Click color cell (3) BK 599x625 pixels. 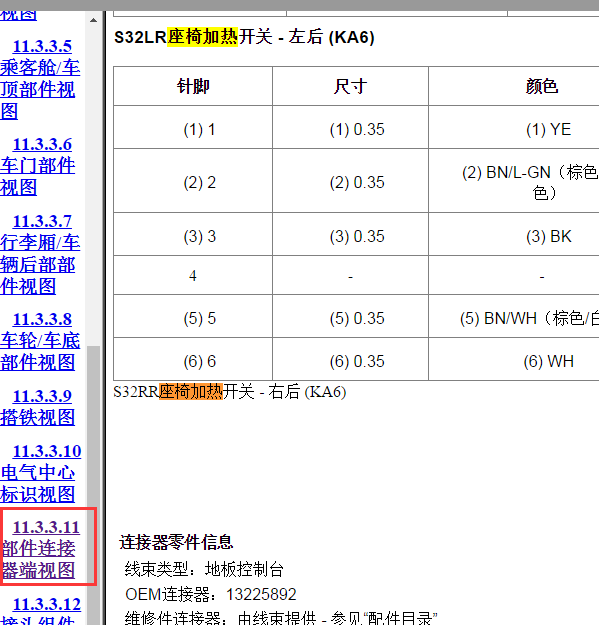tap(514, 234)
